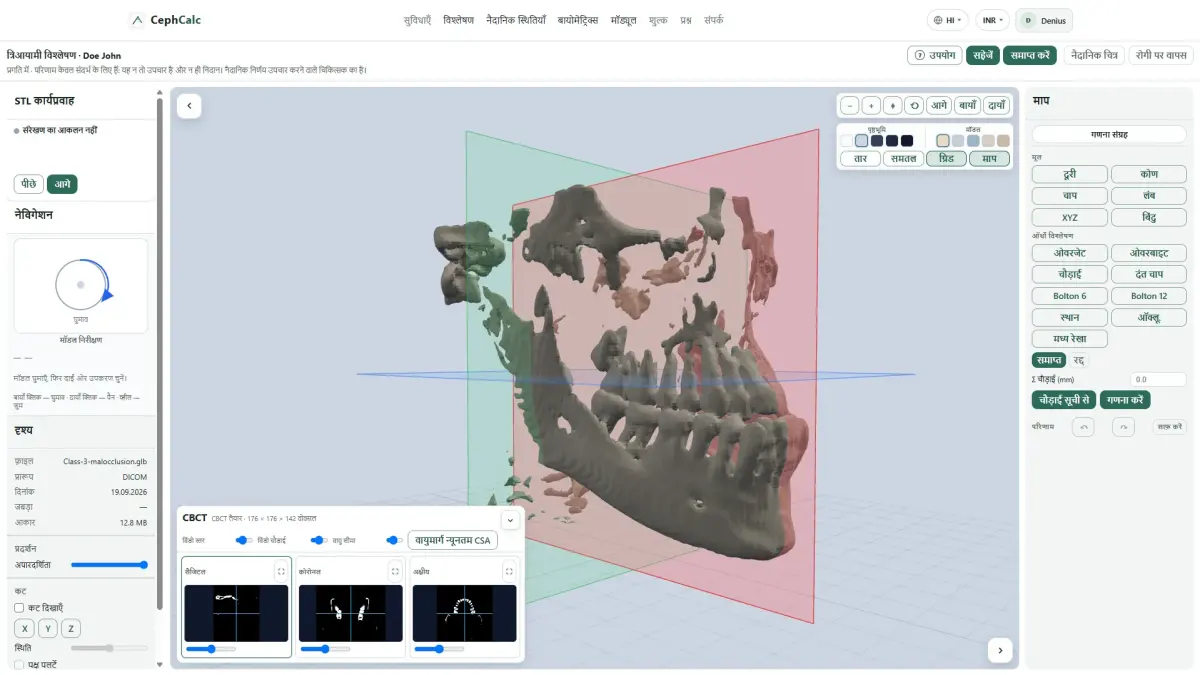The image size is (1200, 675).
Task: Collapse the left panel with the arrow button
Action: pyautogui.click(x=189, y=106)
